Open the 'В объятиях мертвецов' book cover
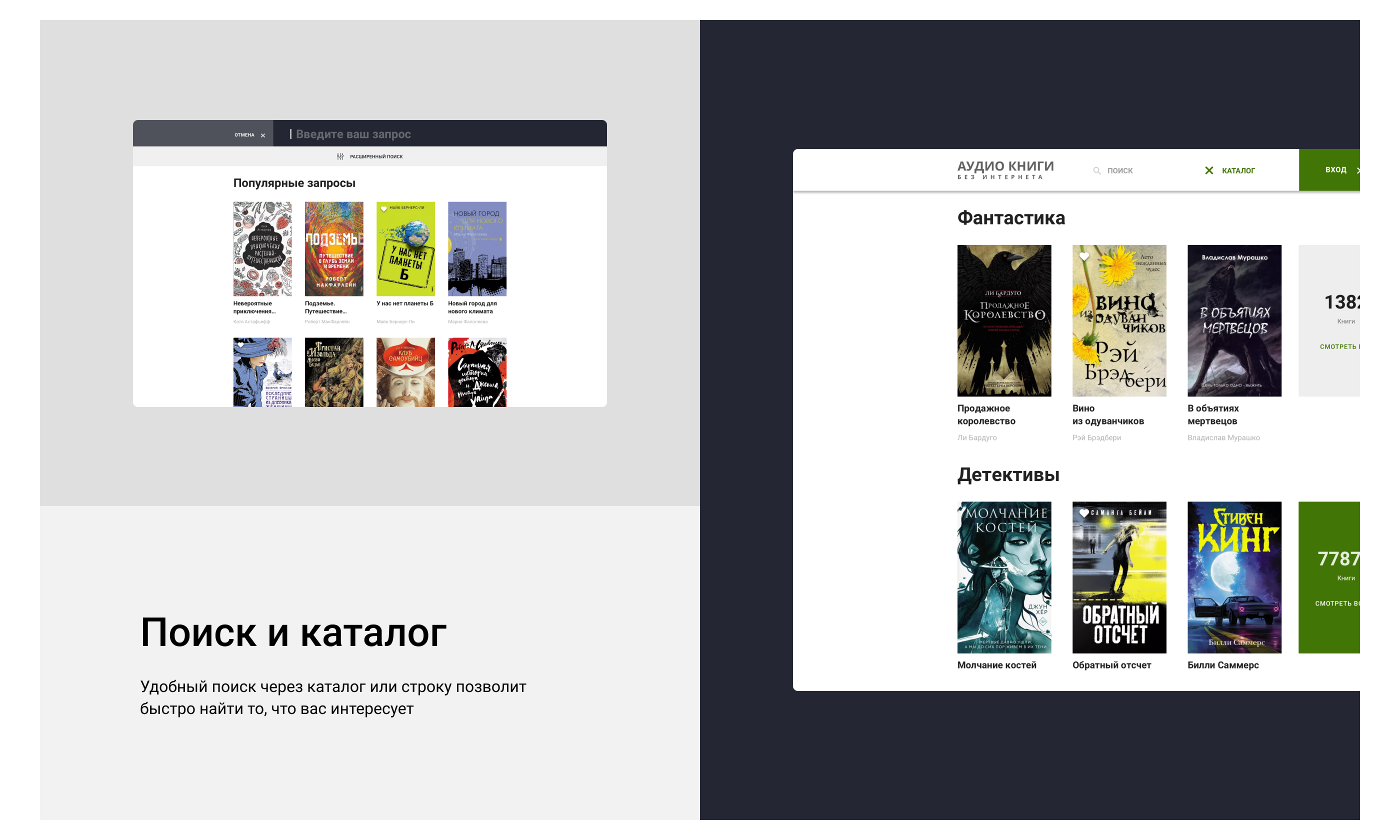 point(1234,320)
